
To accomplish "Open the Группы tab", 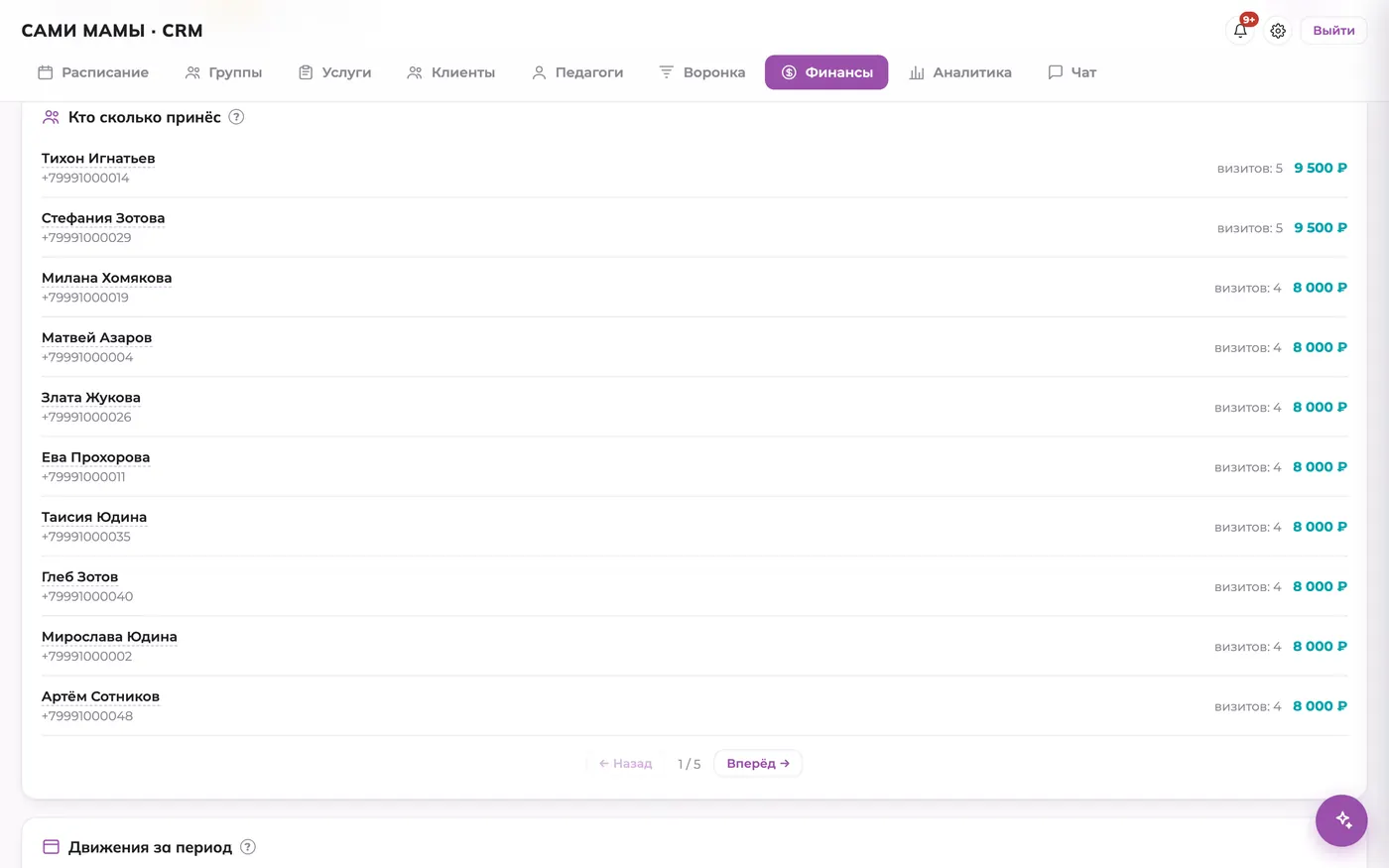I will [223, 72].
